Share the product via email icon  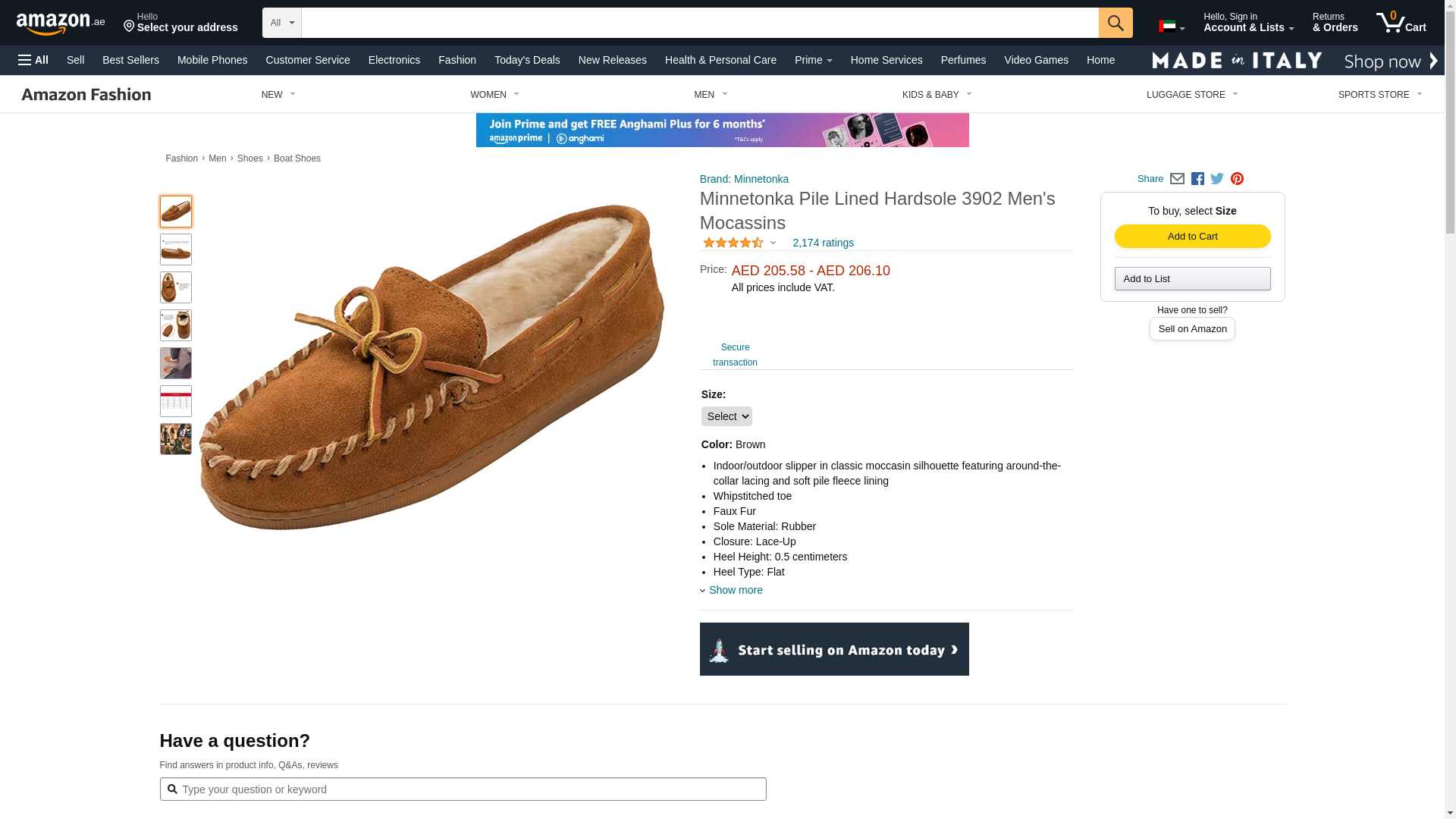coord(1177,179)
